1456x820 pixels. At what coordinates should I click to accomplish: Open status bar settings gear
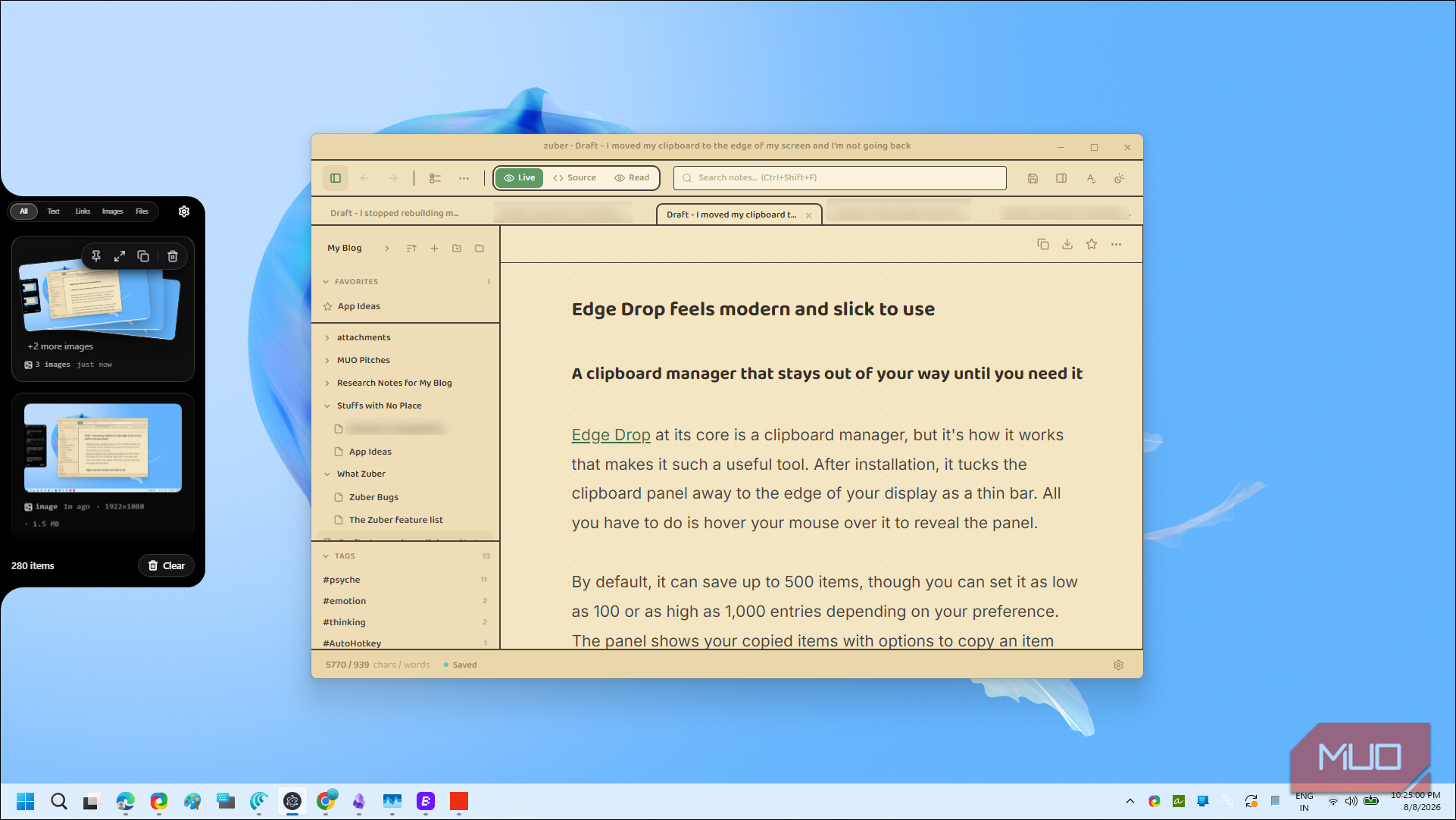click(1118, 665)
